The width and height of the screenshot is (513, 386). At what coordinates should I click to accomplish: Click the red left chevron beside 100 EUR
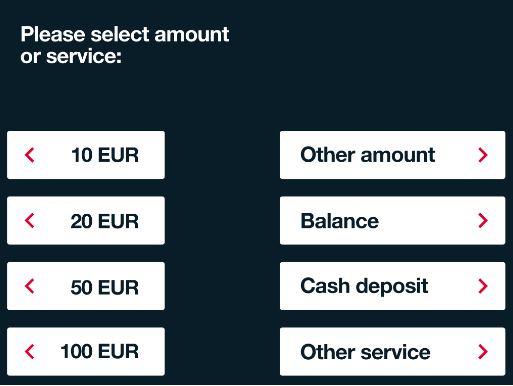[30, 352]
